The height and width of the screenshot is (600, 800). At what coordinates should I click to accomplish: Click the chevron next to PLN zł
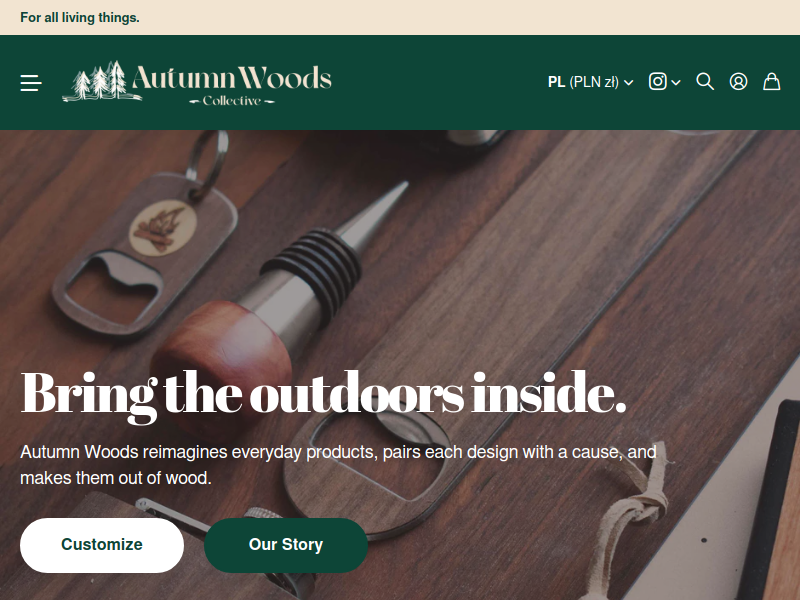(629, 83)
